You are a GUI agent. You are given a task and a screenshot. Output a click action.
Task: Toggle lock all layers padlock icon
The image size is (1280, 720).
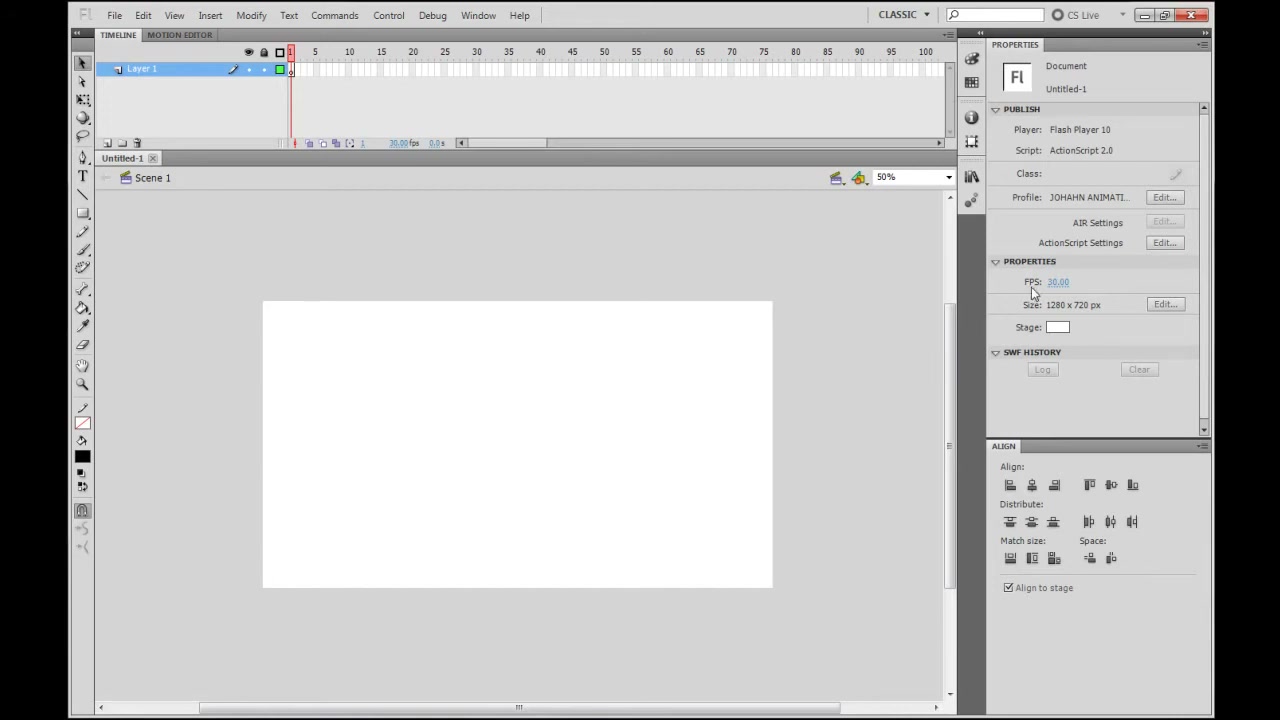[264, 52]
